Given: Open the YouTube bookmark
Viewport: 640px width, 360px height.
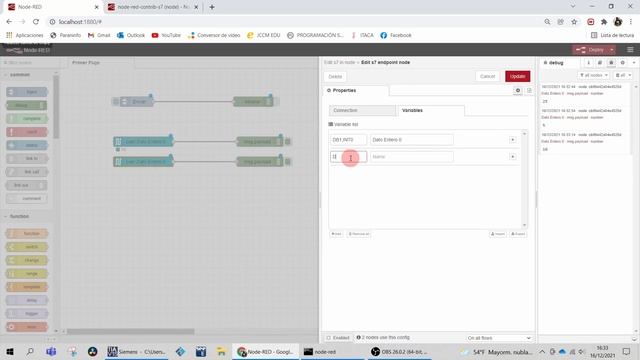Looking at the screenshot, I should [166, 36].
